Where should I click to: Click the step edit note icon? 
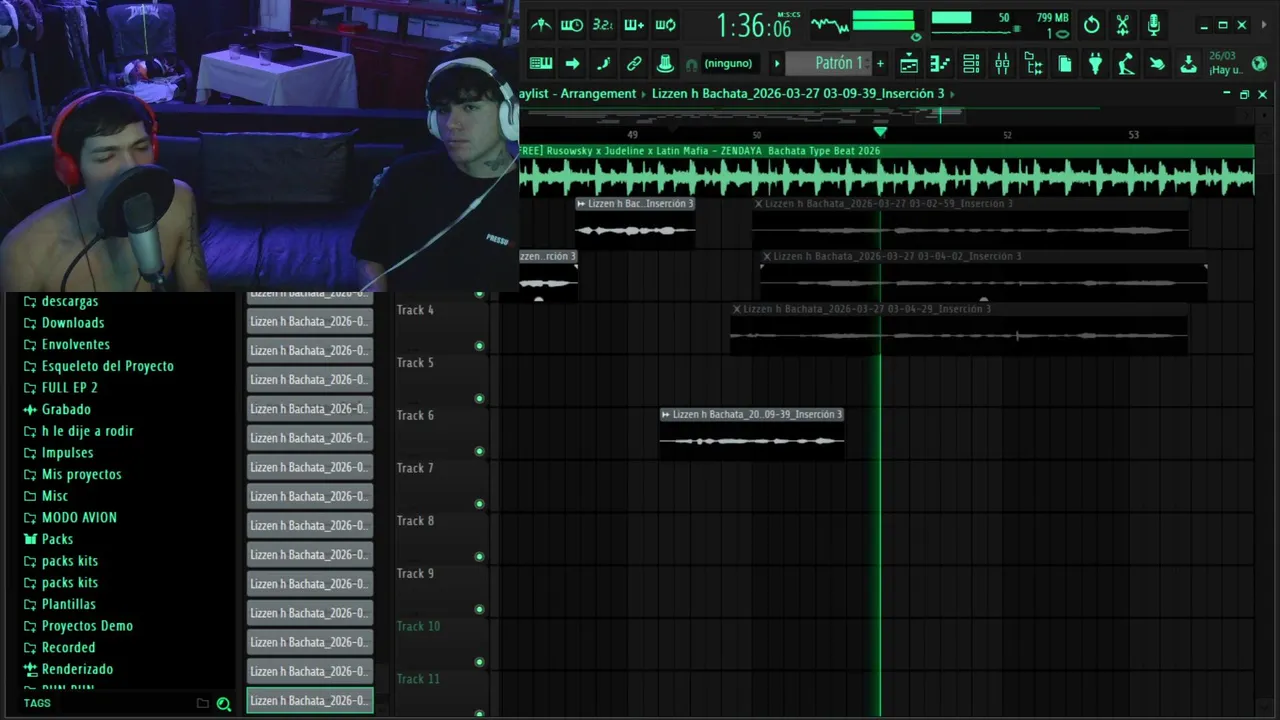coord(603,63)
